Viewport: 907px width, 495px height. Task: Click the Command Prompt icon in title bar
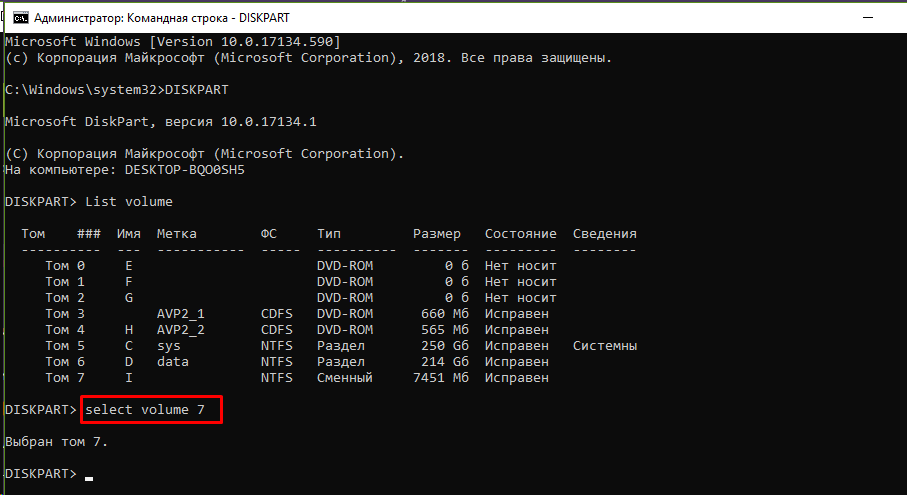17,16
